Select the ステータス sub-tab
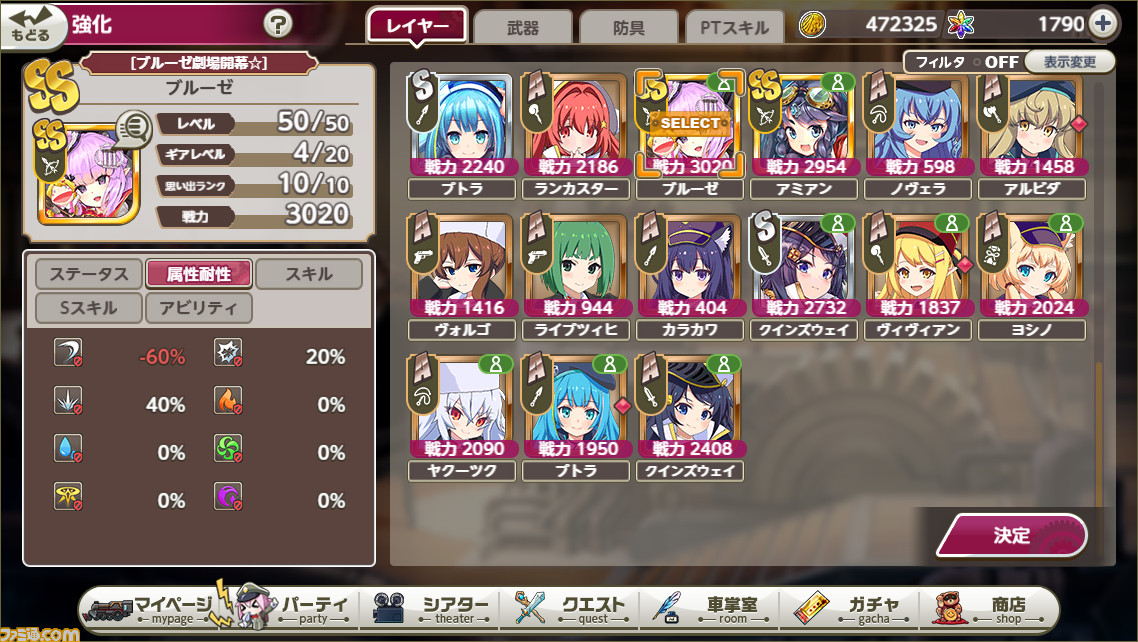The height and width of the screenshot is (642, 1138). (89, 274)
